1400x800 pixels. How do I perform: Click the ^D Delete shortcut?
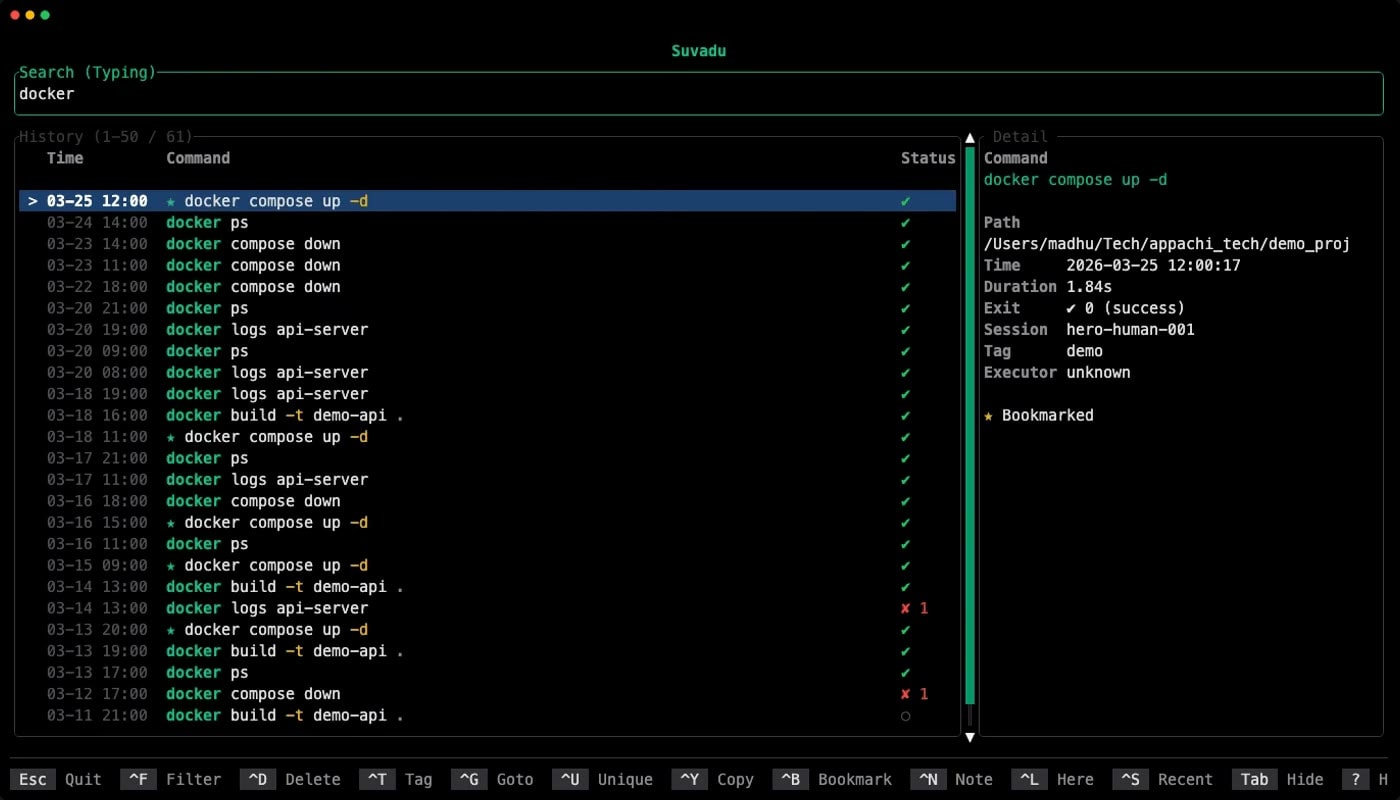coord(290,780)
